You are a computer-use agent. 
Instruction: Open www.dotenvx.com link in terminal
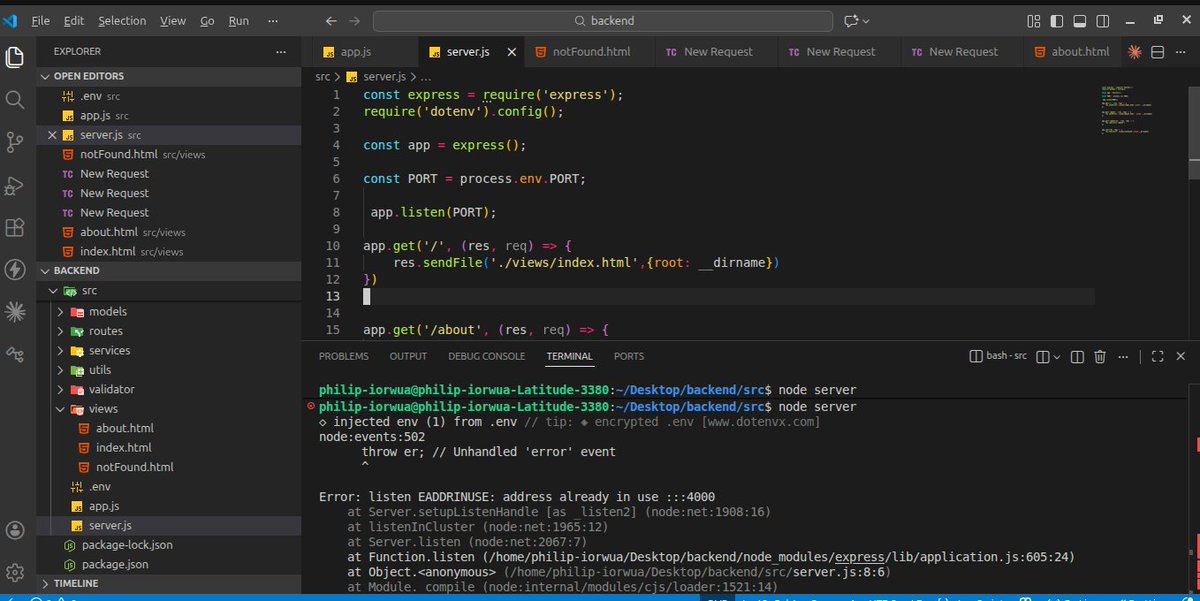click(763, 422)
